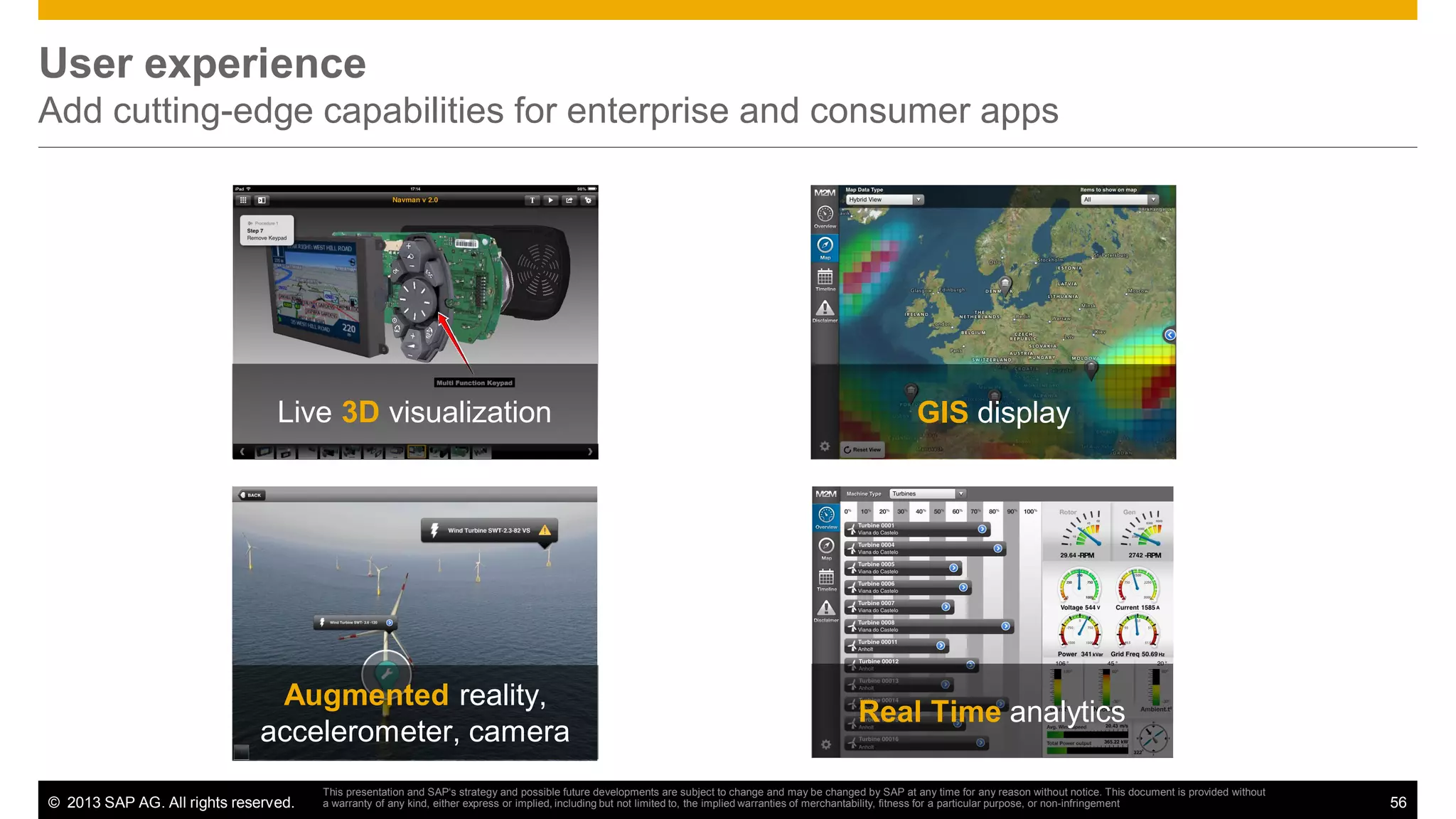Viewport: 1456px width, 819px height.
Task: Click the share icon in Navman viewer
Action: coord(569,200)
